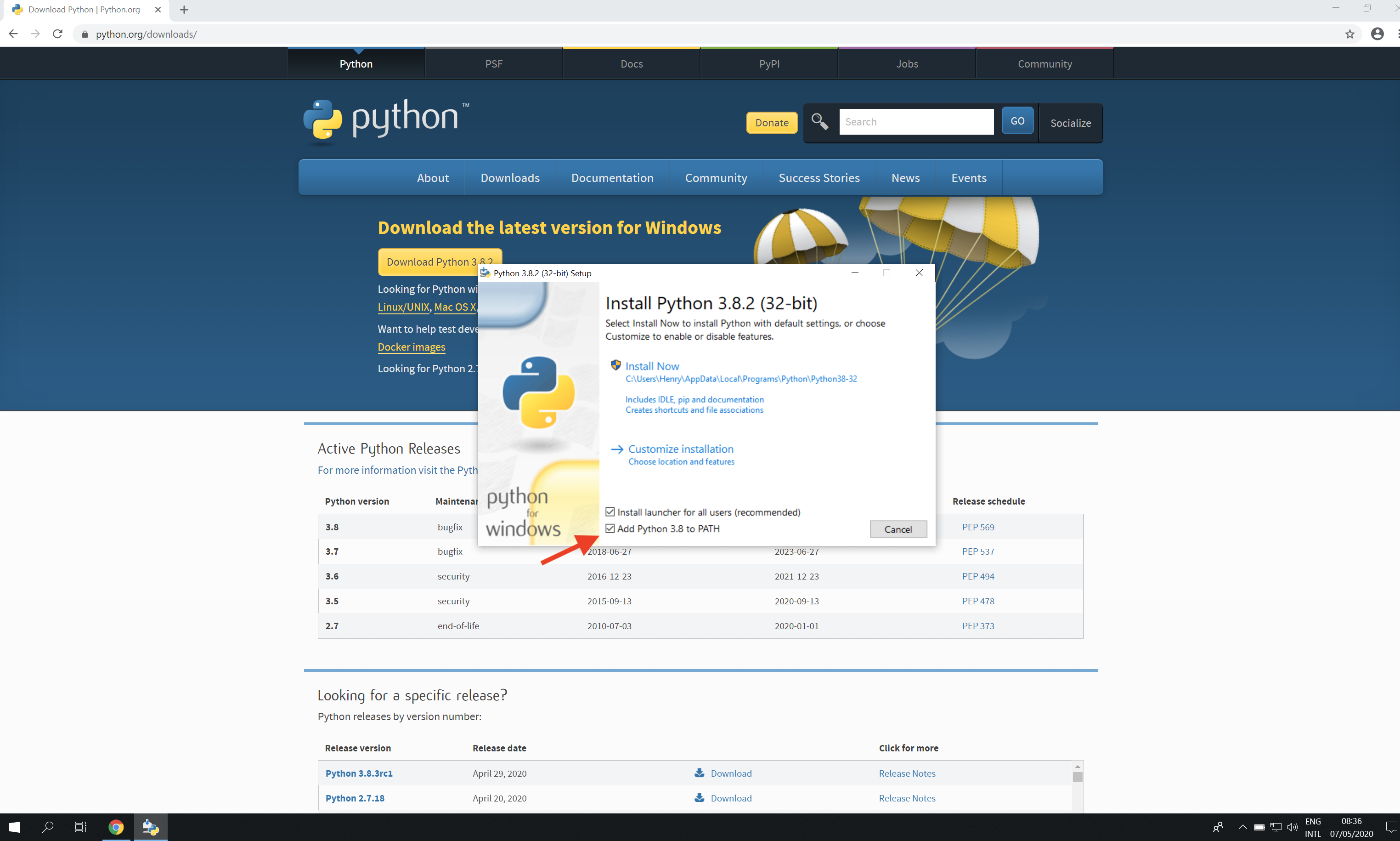Open the PEP 373 link
This screenshot has height=841, width=1400.
pyautogui.click(x=977, y=625)
